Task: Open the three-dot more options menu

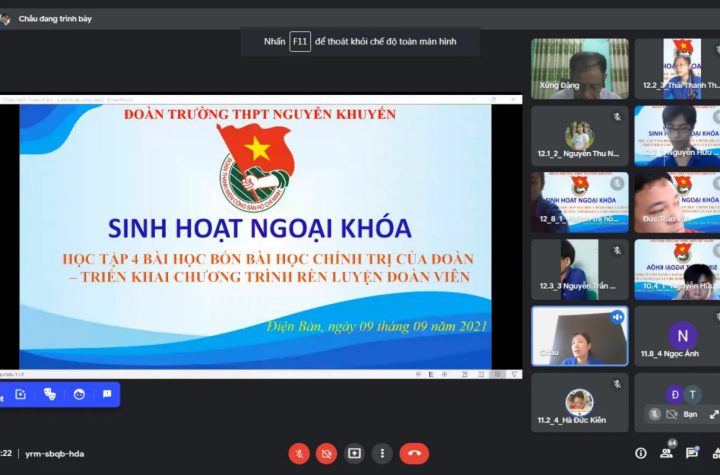Action: click(382, 454)
